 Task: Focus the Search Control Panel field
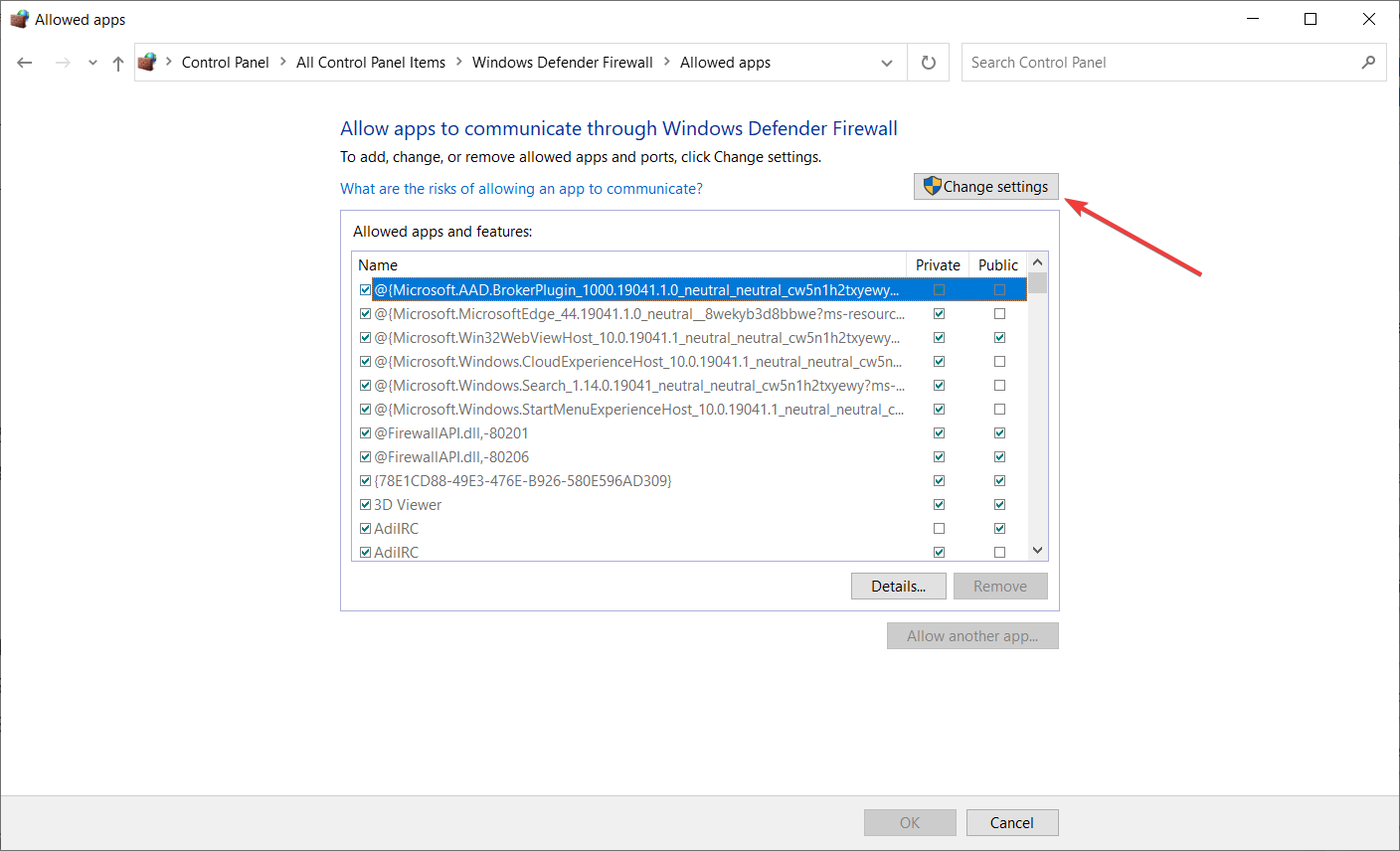(1173, 63)
